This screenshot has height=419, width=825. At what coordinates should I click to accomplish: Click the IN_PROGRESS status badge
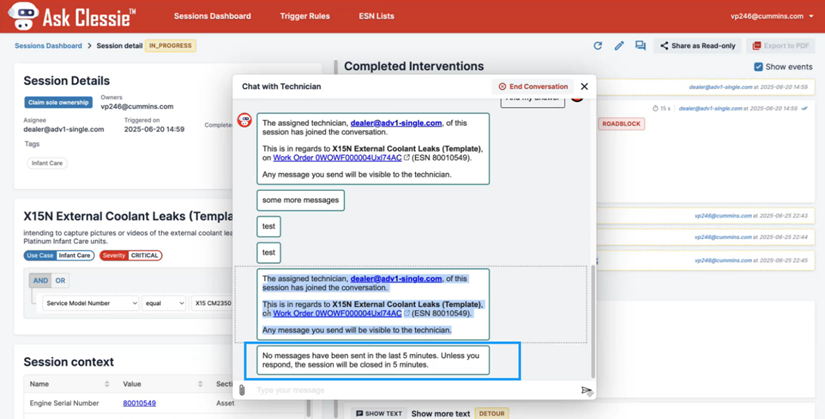point(170,46)
